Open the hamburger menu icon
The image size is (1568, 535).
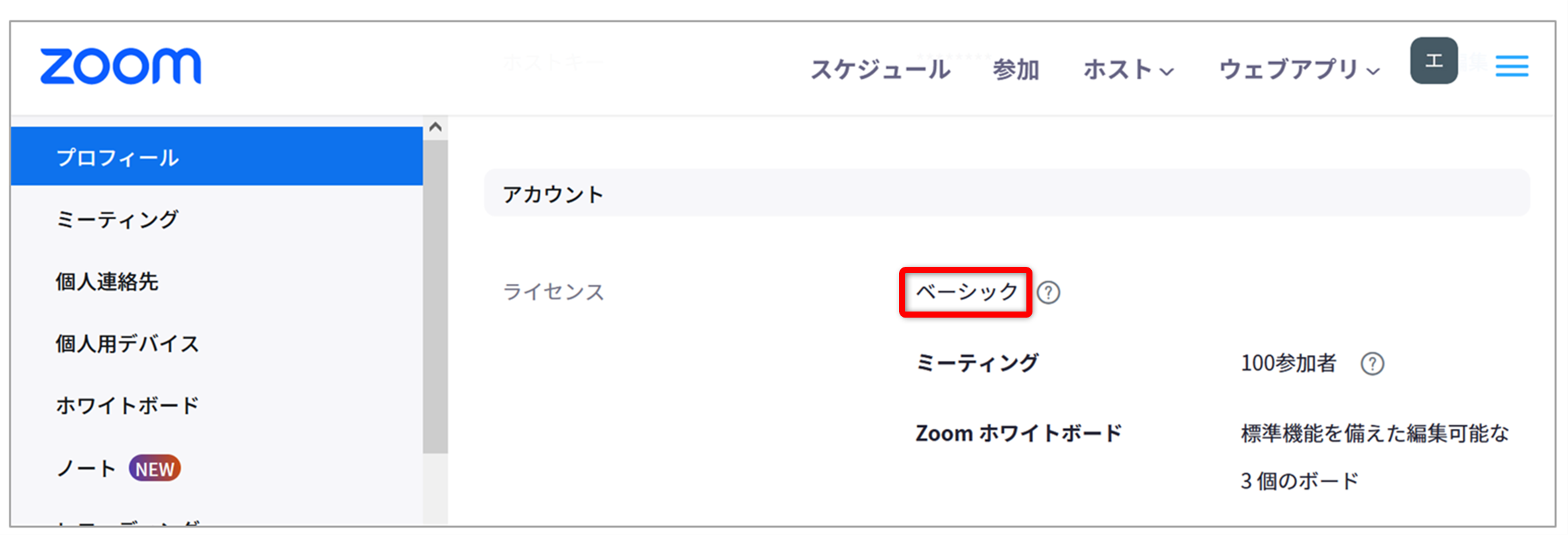tap(1512, 66)
